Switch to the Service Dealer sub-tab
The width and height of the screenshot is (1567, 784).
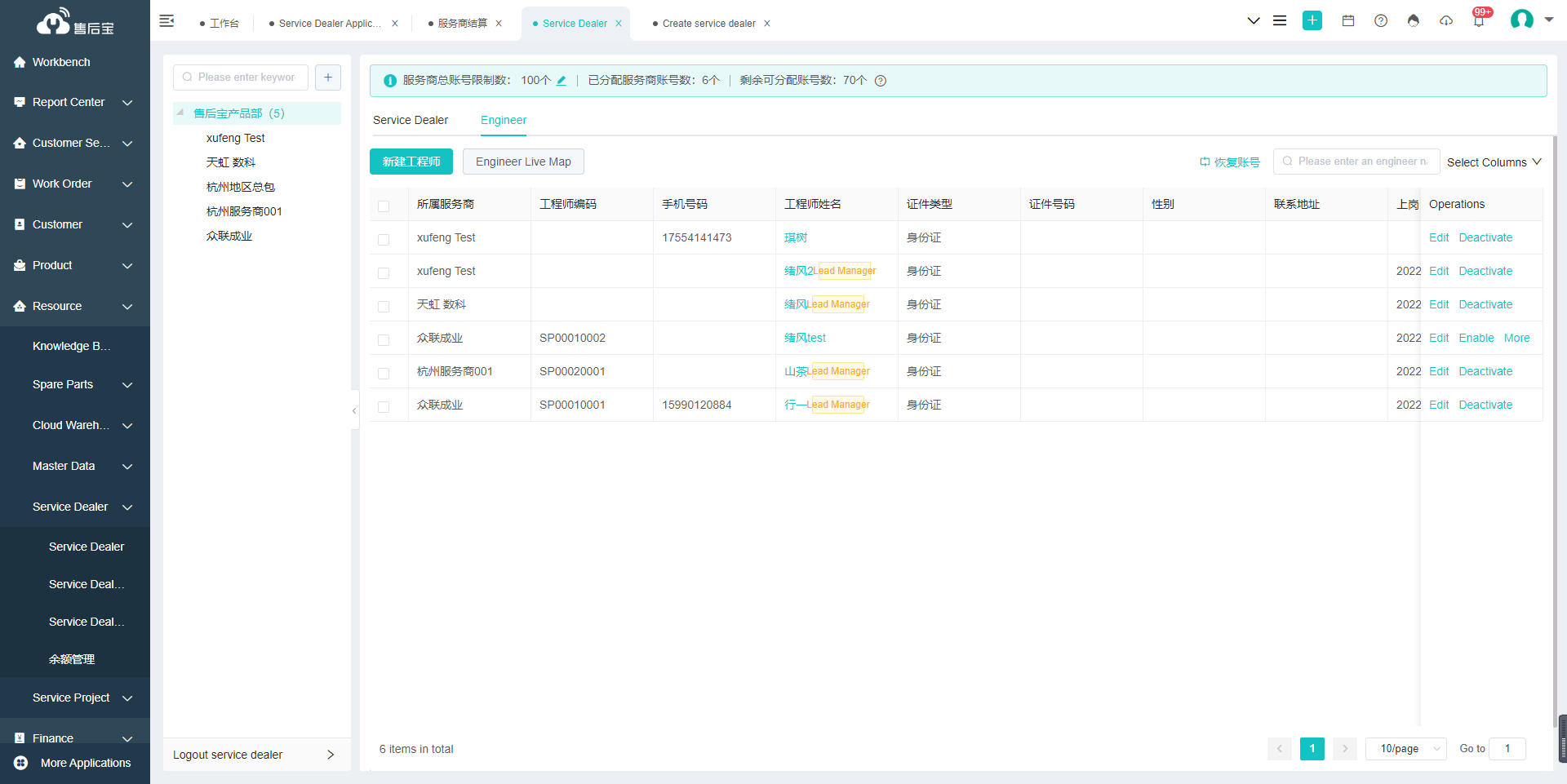click(x=411, y=120)
